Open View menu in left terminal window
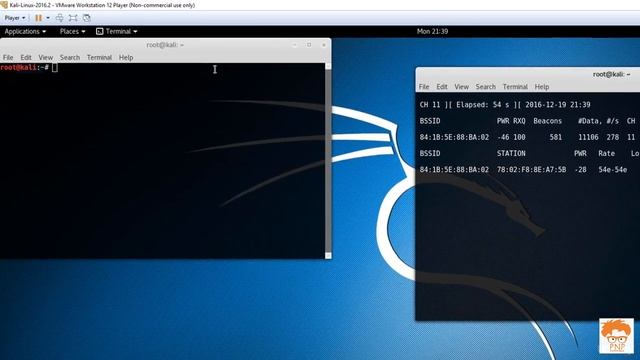The image size is (640, 360). click(46, 58)
